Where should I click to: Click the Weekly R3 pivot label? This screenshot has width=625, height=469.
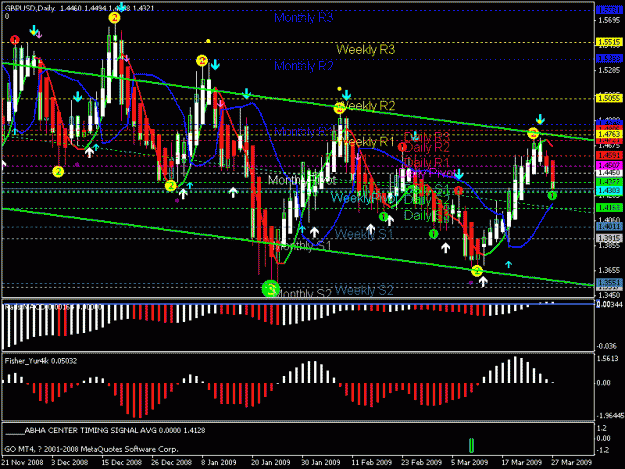point(366,49)
